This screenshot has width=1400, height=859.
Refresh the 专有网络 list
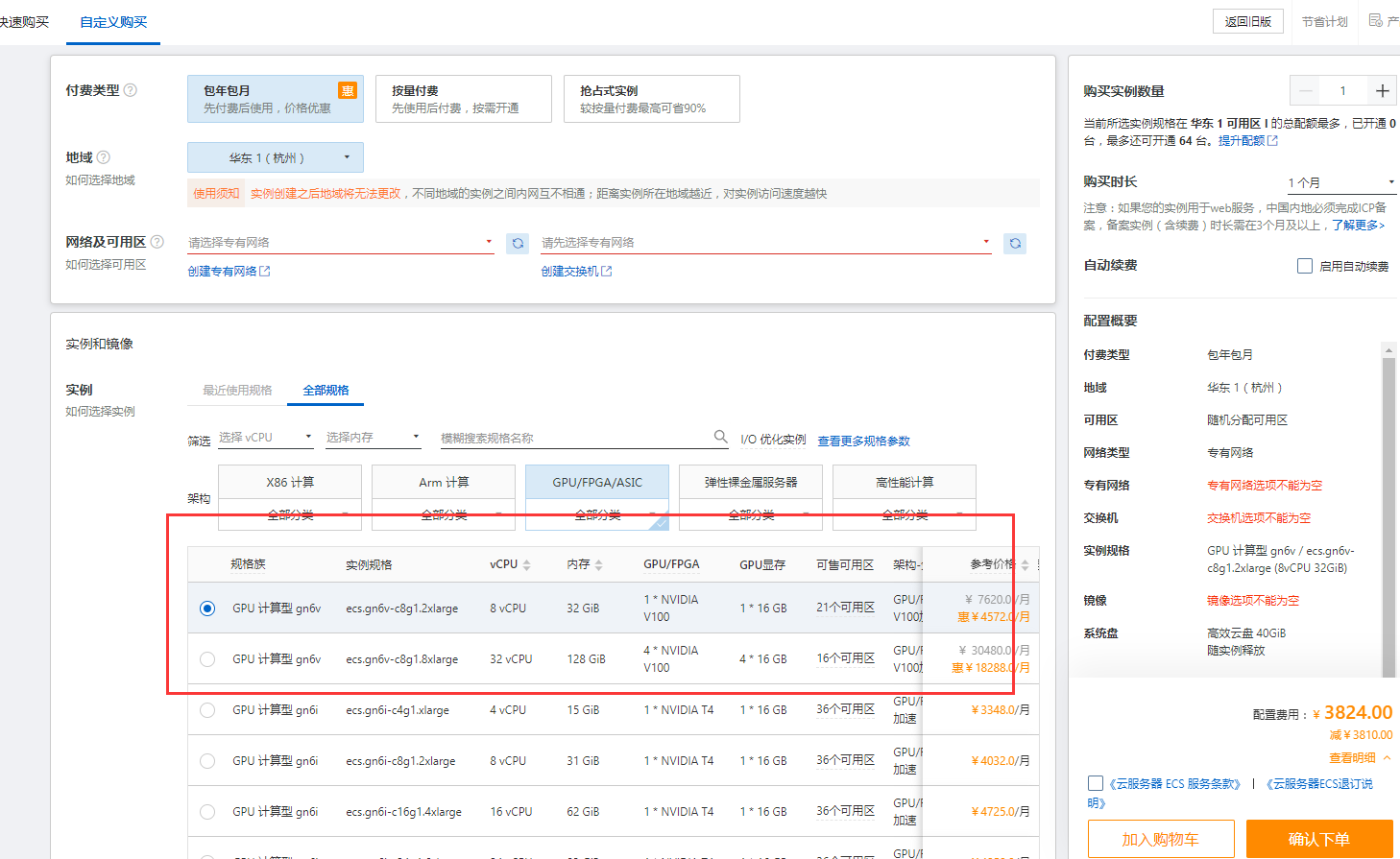coord(518,244)
